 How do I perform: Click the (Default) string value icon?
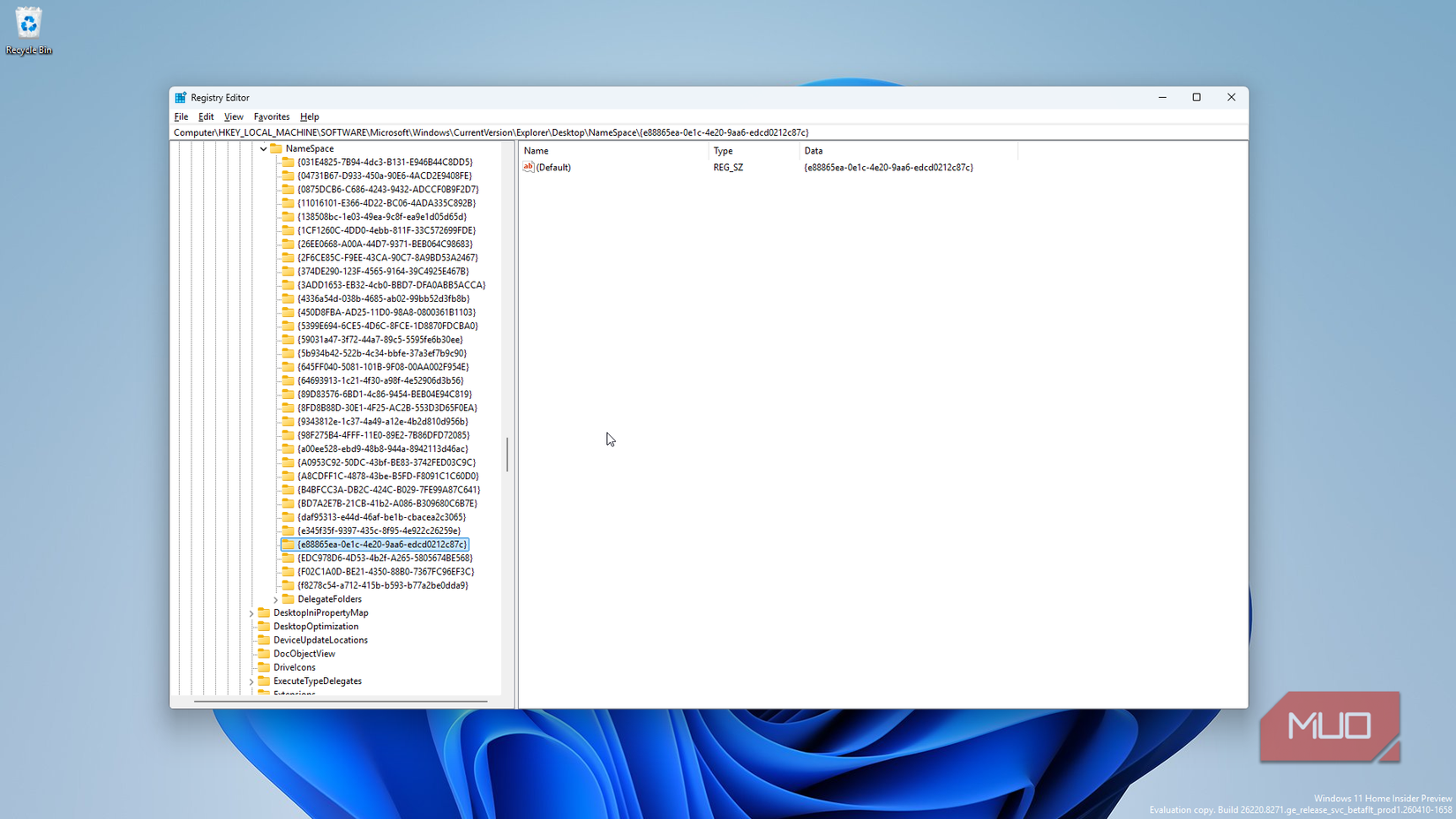(x=529, y=167)
